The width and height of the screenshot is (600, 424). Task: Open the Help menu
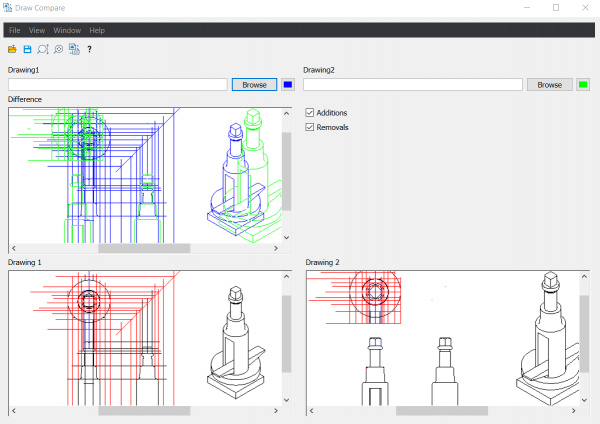pos(97,30)
